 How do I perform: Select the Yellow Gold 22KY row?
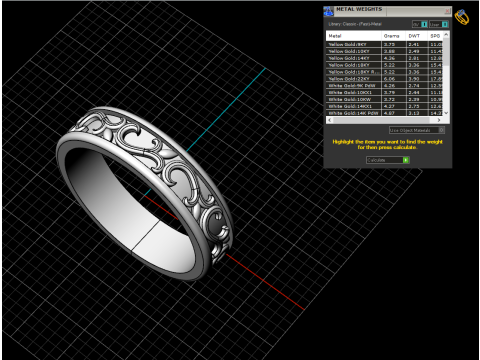click(384, 79)
